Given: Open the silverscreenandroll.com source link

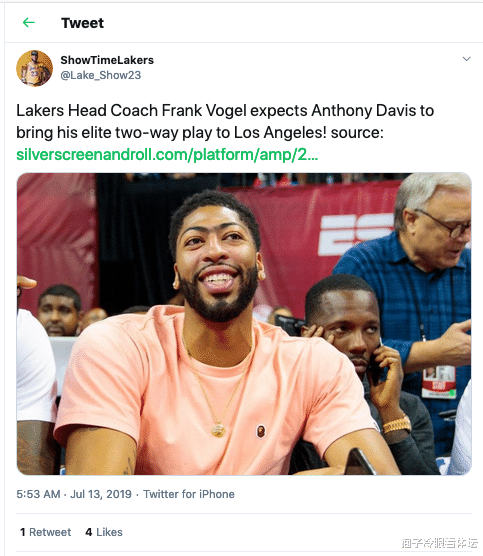Looking at the screenshot, I should coord(167,155).
